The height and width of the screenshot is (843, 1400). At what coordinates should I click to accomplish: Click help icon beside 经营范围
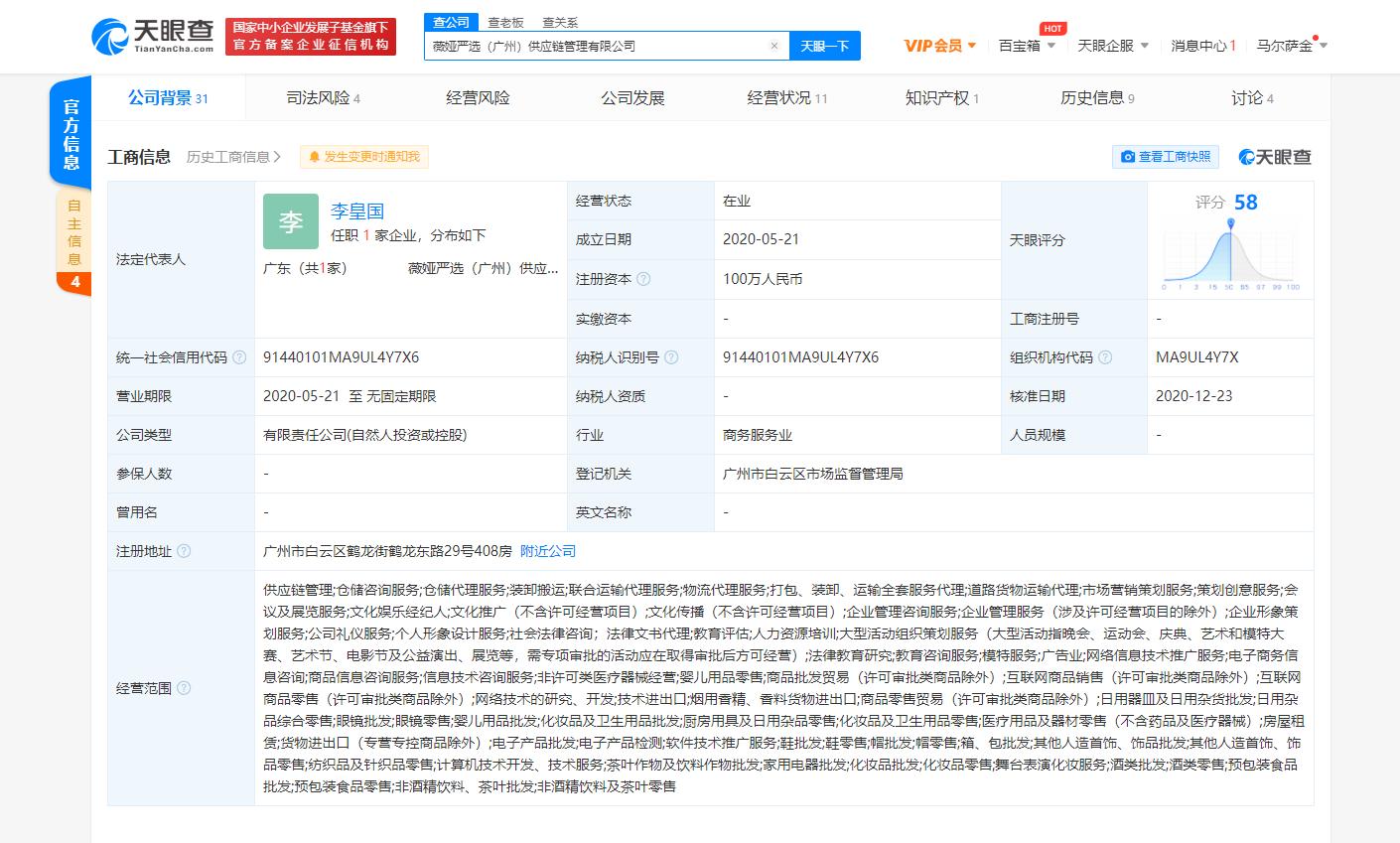click(x=184, y=688)
